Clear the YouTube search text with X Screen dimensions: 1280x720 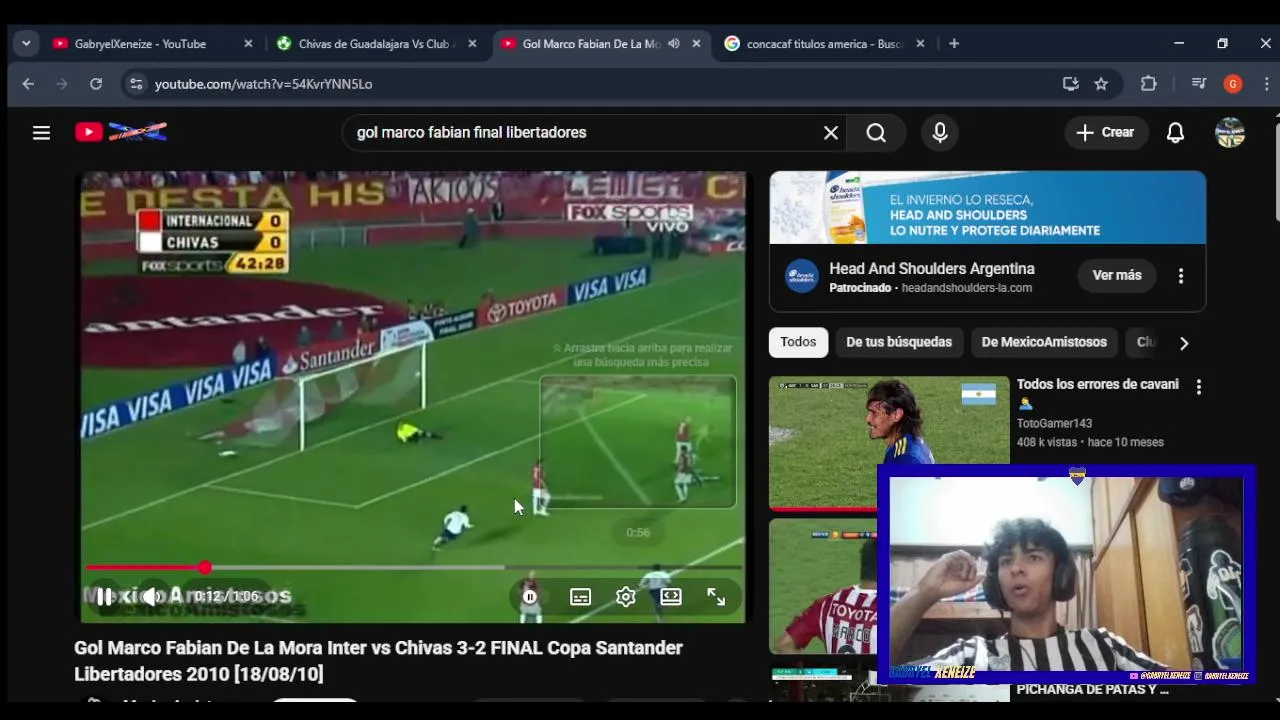[x=830, y=132]
